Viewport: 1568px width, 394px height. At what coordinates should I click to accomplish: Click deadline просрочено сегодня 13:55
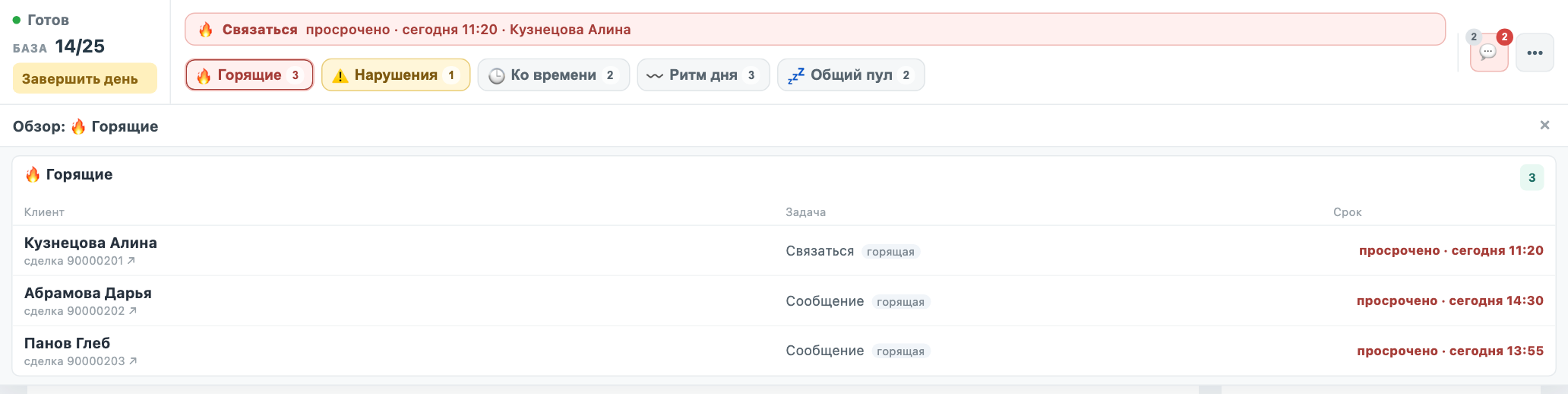[x=1450, y=351]
